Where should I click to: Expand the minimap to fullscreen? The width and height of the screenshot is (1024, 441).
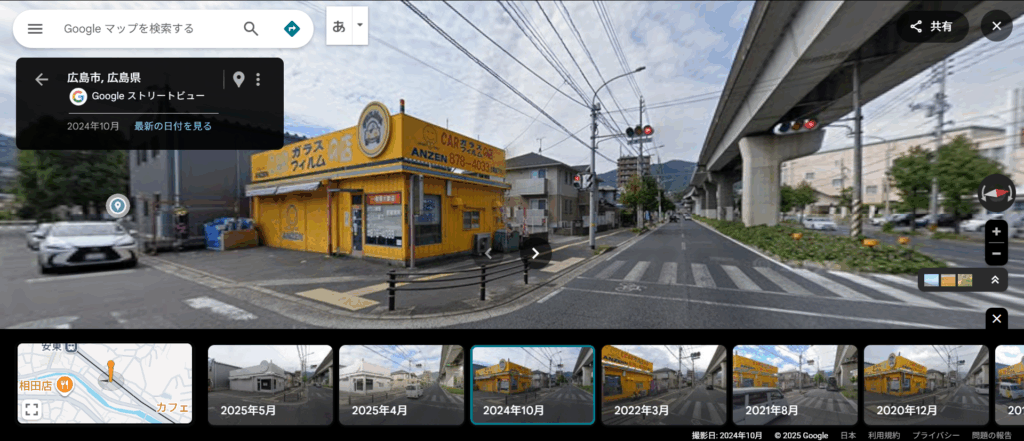click(32, 409)
